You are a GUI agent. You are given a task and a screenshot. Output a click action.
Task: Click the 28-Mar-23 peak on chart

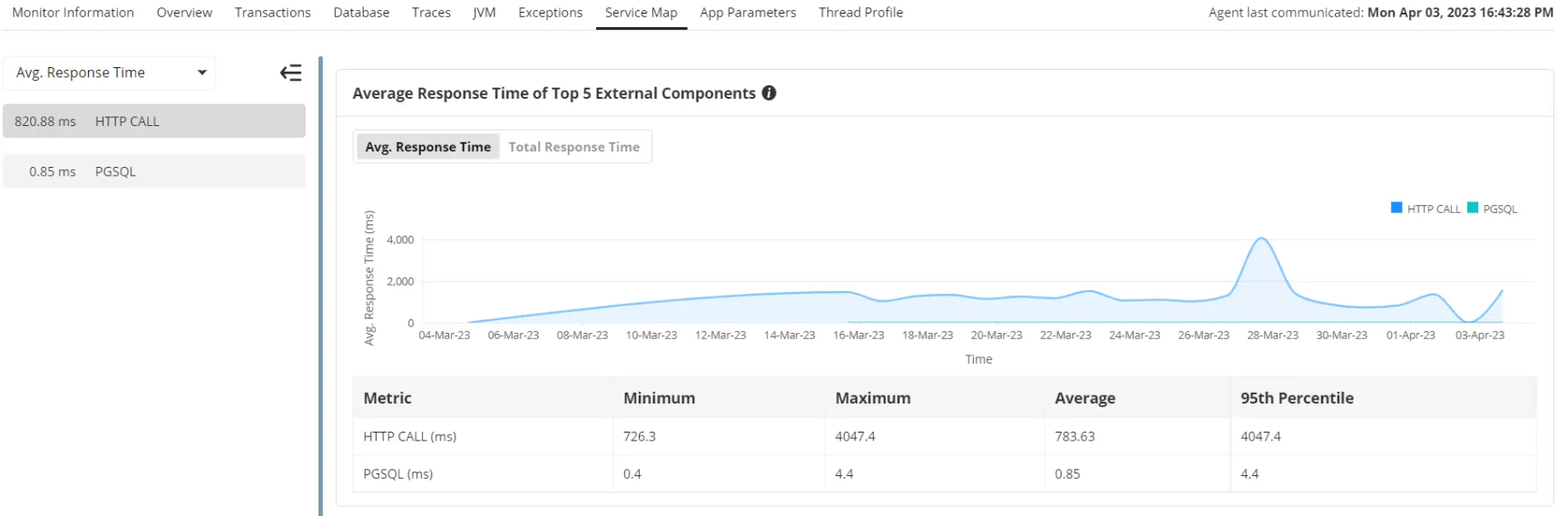tap(1261, 239)
